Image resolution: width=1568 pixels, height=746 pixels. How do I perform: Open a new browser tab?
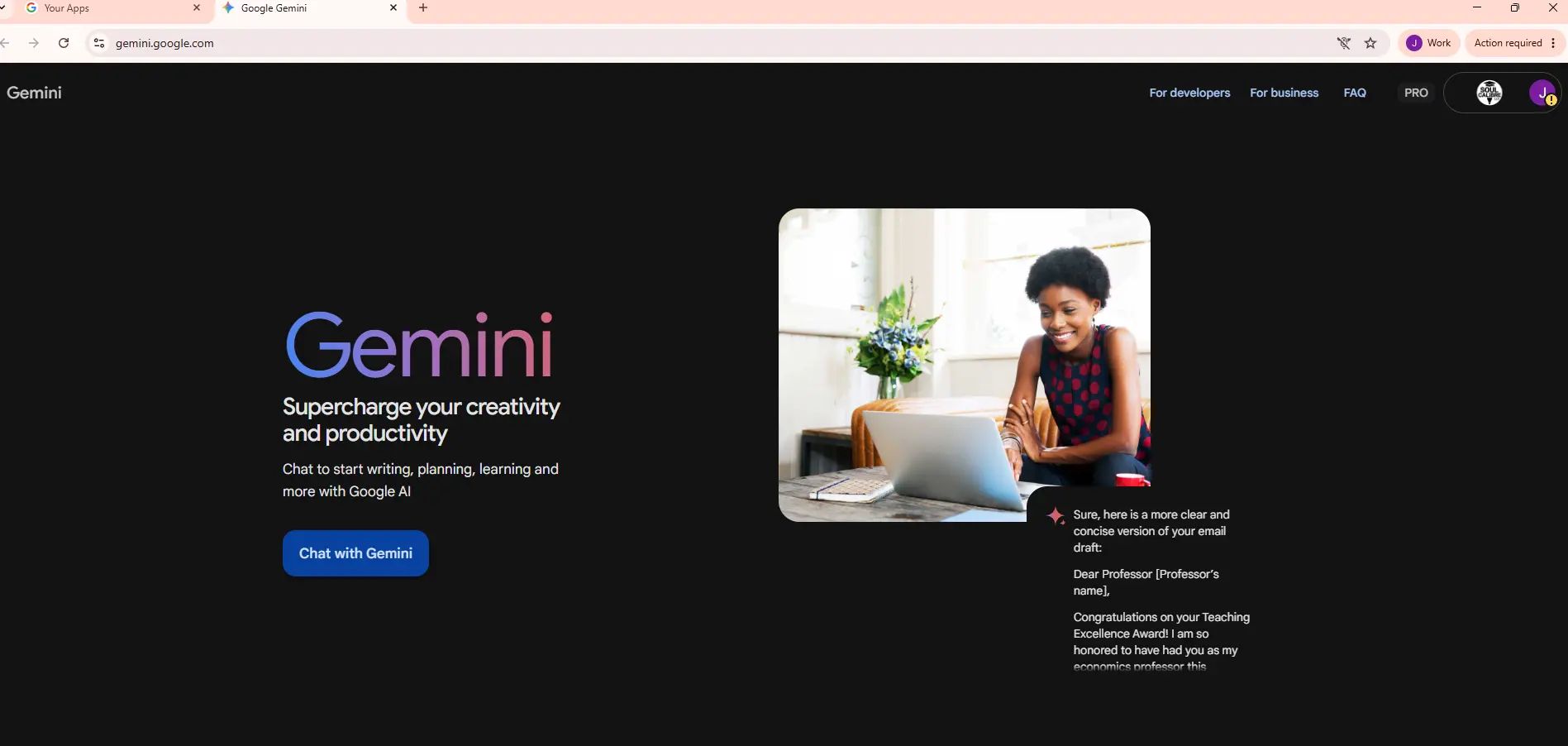(423, 8)
